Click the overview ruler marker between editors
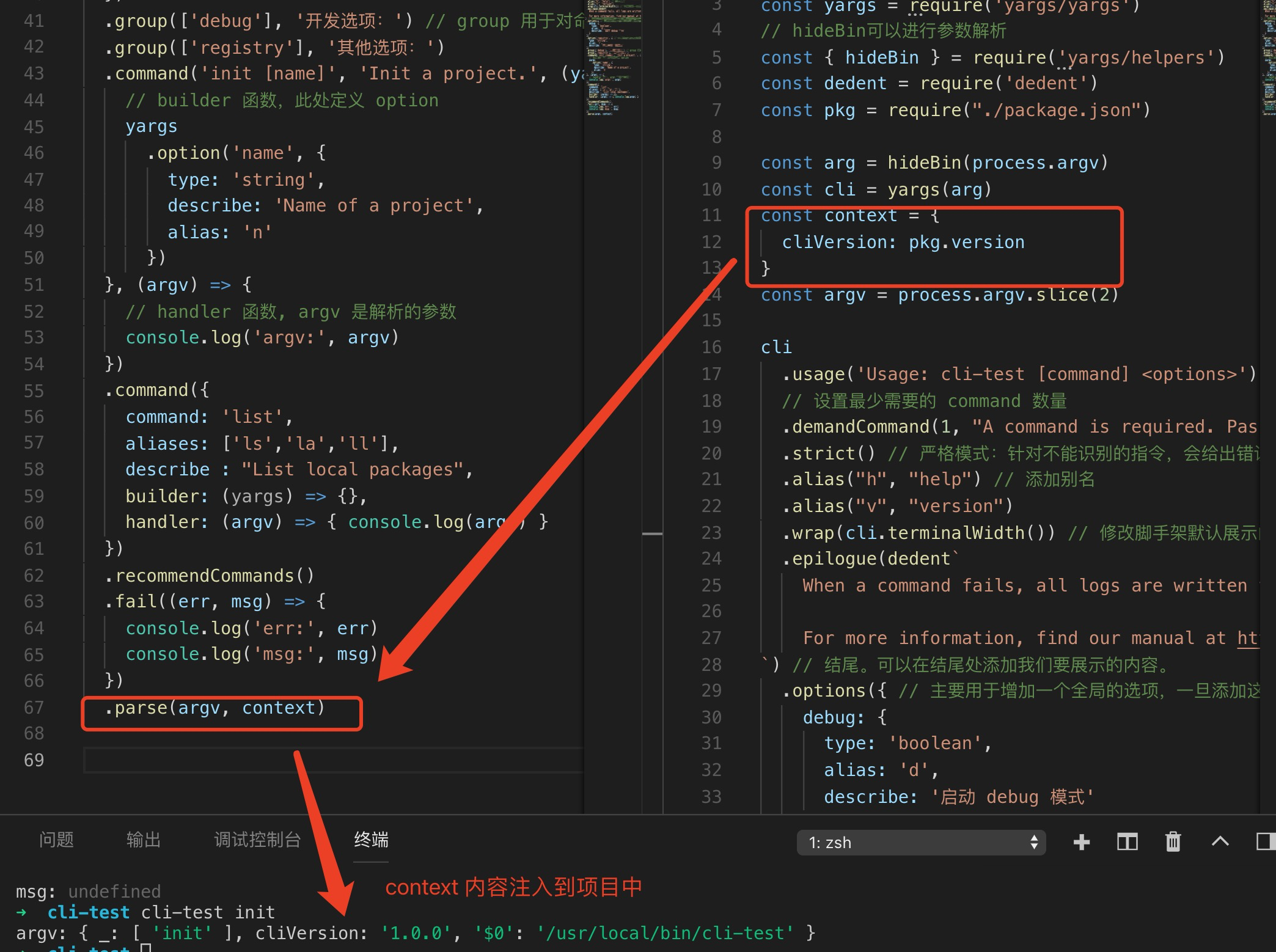The image size is (1276, 952). coord(652,533)
